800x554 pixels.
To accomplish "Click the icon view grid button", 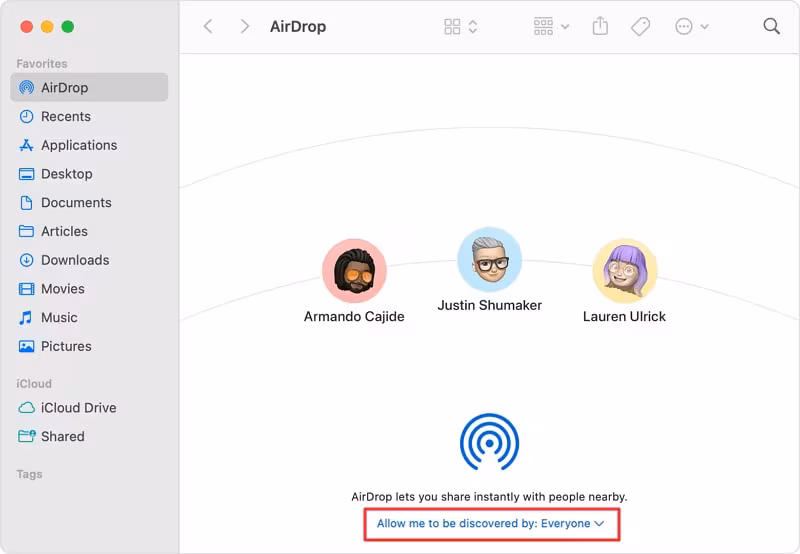I will click(452, 27).
